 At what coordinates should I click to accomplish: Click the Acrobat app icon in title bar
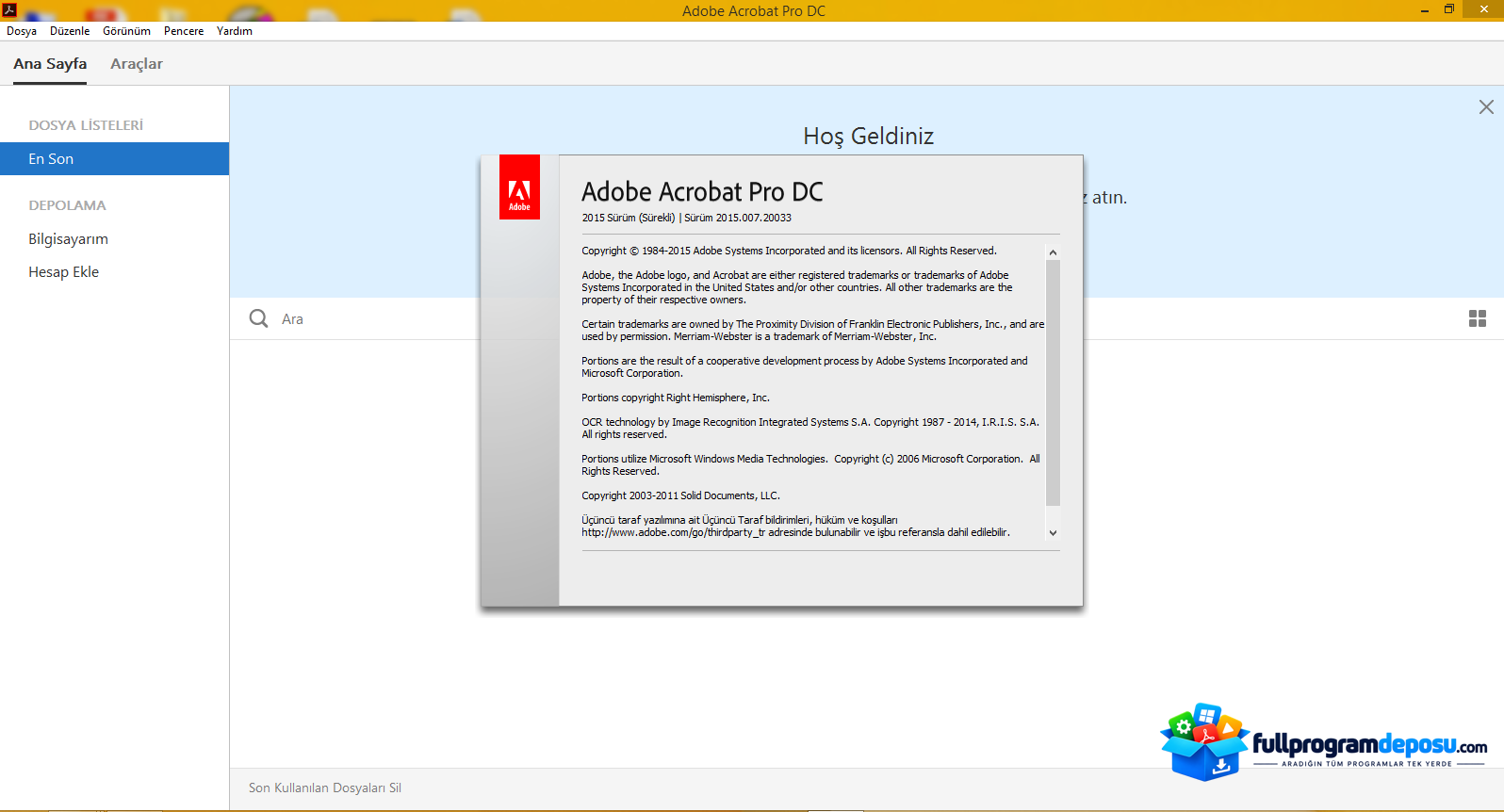coord(9,9)
